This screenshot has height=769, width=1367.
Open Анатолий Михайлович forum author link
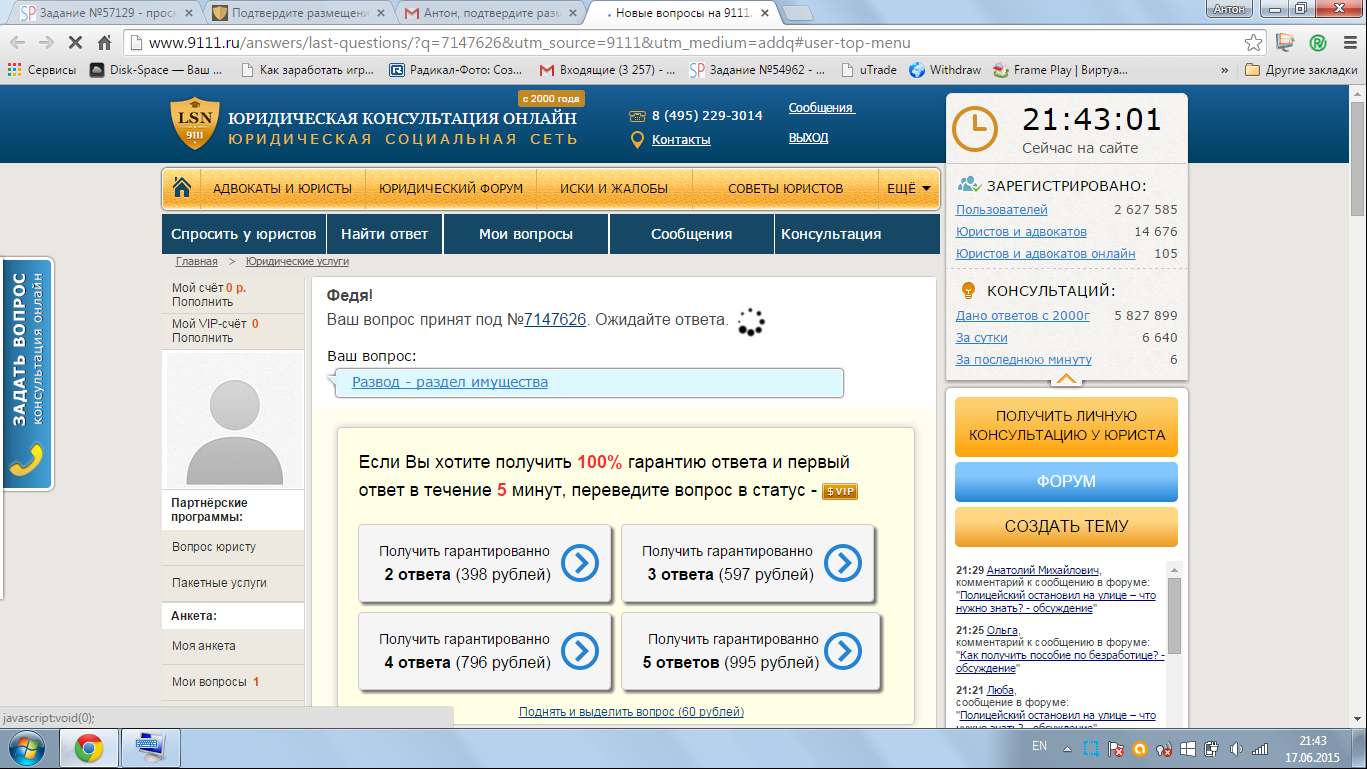(x=1043, y=570)
